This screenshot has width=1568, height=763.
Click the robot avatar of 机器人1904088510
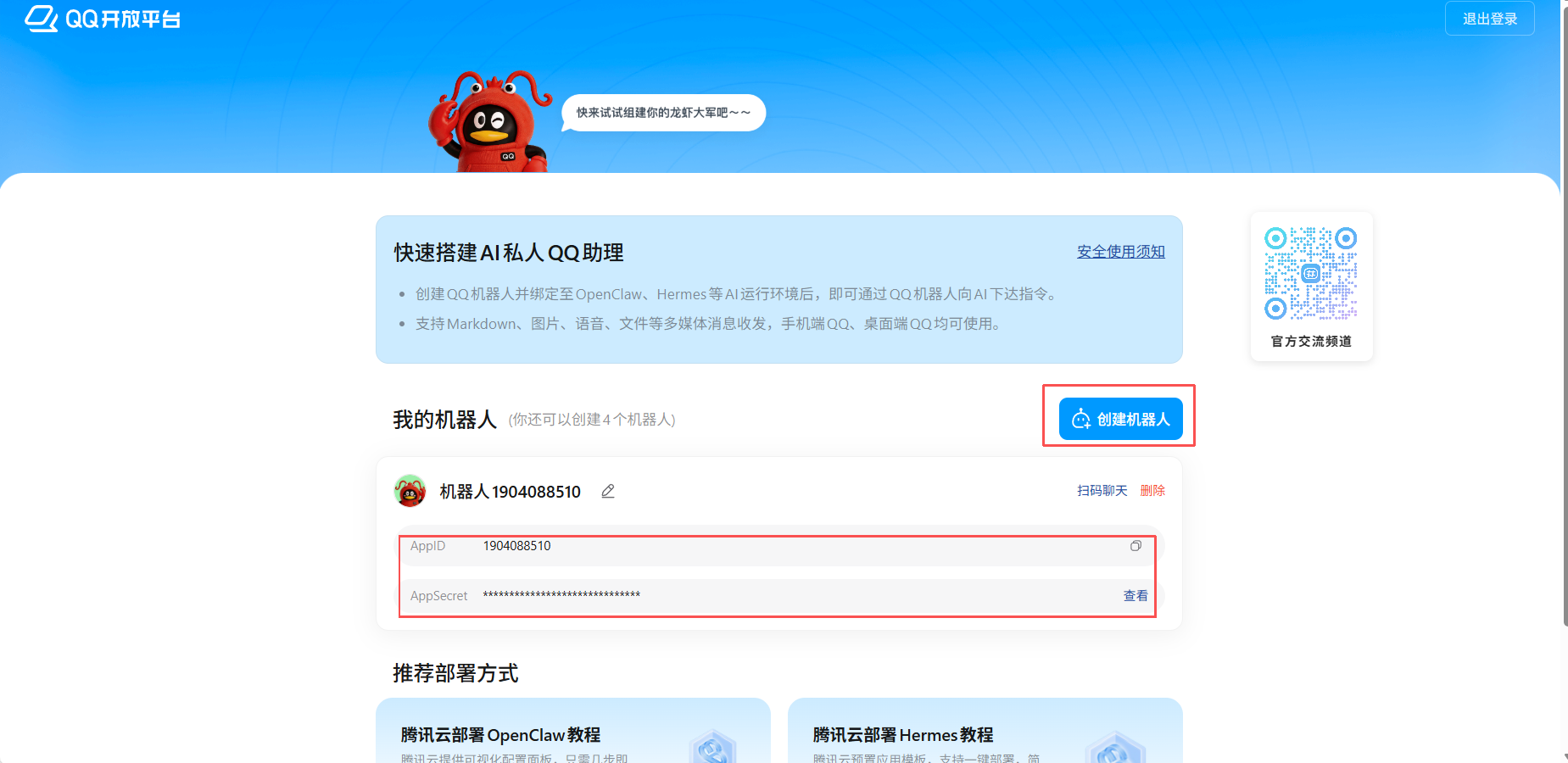click(410, 491)
